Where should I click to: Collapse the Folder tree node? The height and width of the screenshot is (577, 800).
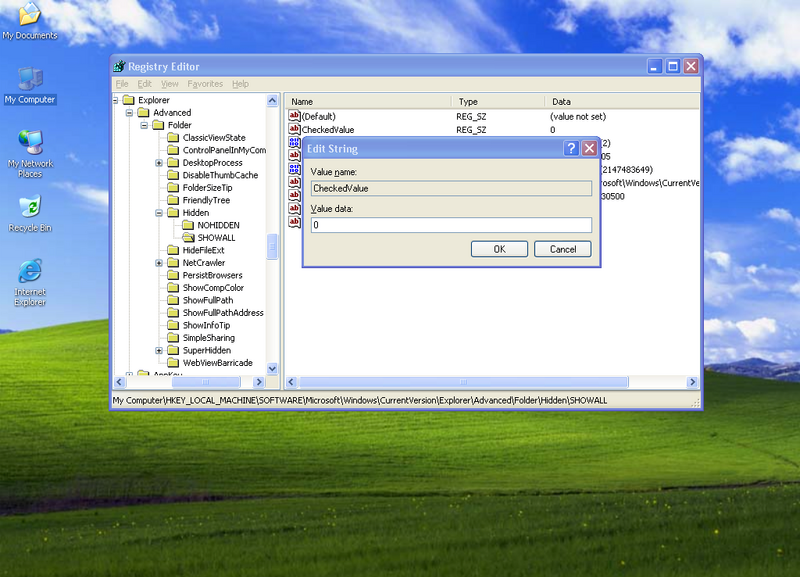[144, 125]
